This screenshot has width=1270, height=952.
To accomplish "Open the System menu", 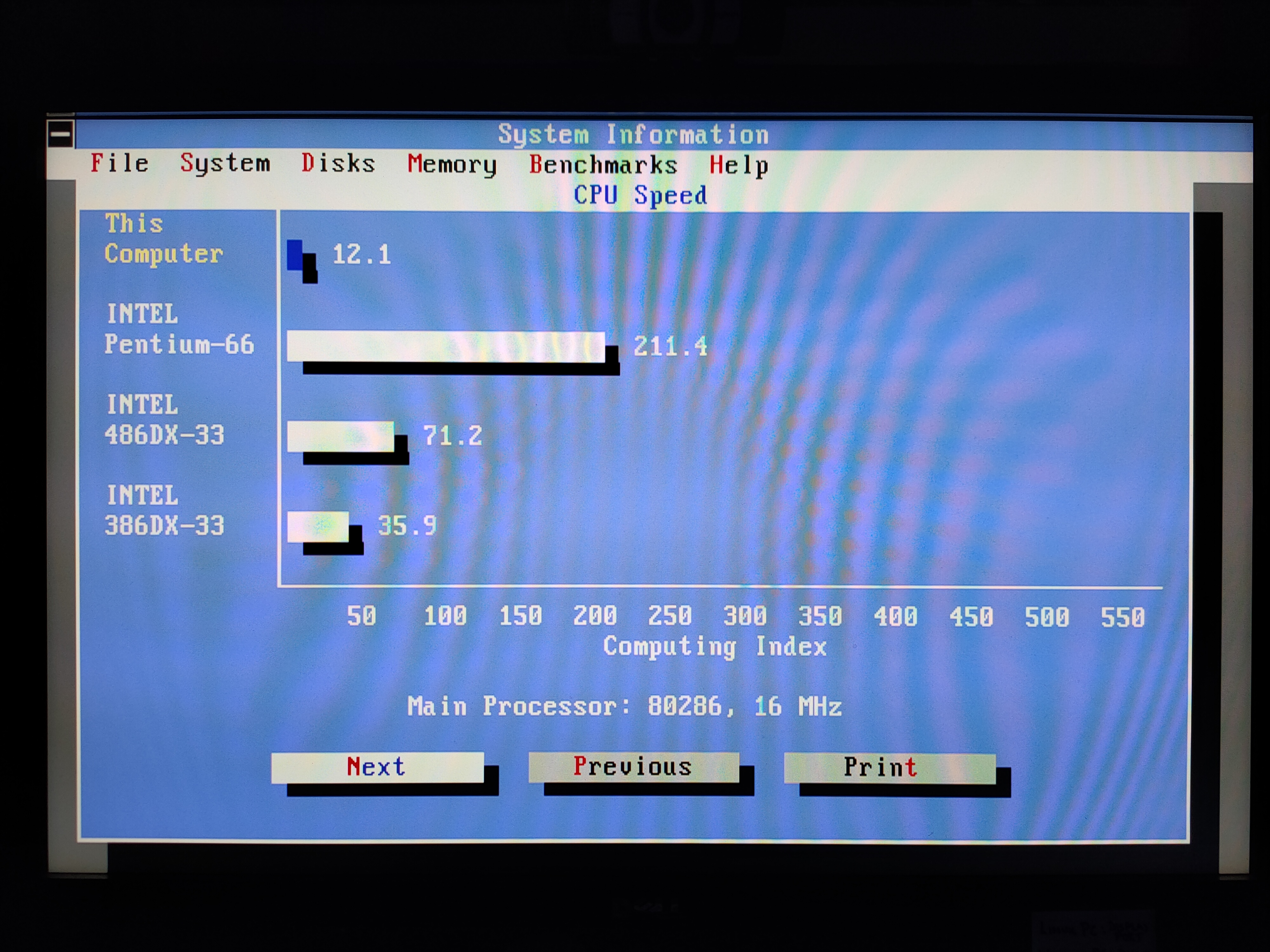I will [x=225, y=163].
